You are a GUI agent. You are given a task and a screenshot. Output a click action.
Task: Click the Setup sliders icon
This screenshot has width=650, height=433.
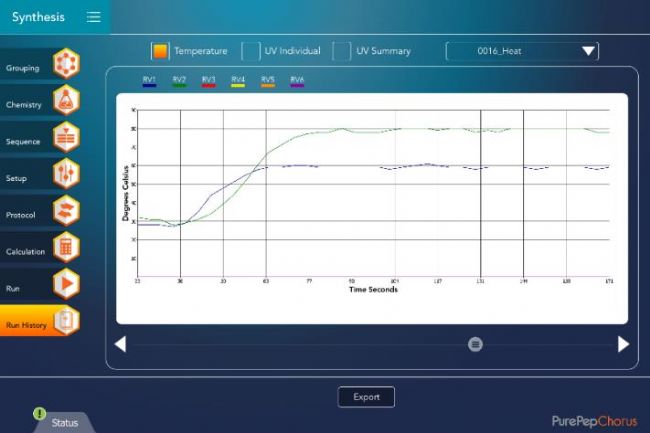(x=66, y=175)
